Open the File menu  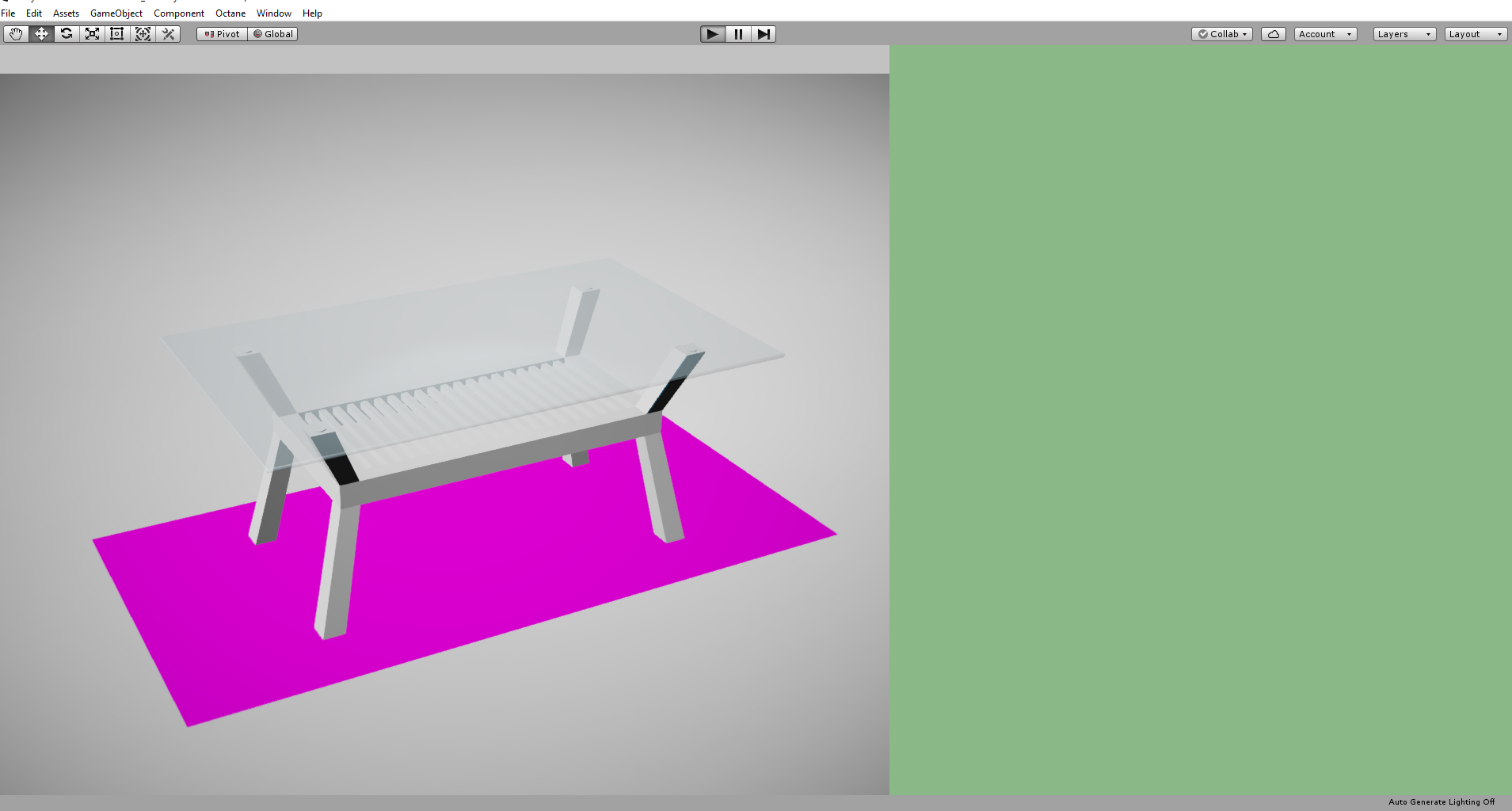(x=8, y=13)
